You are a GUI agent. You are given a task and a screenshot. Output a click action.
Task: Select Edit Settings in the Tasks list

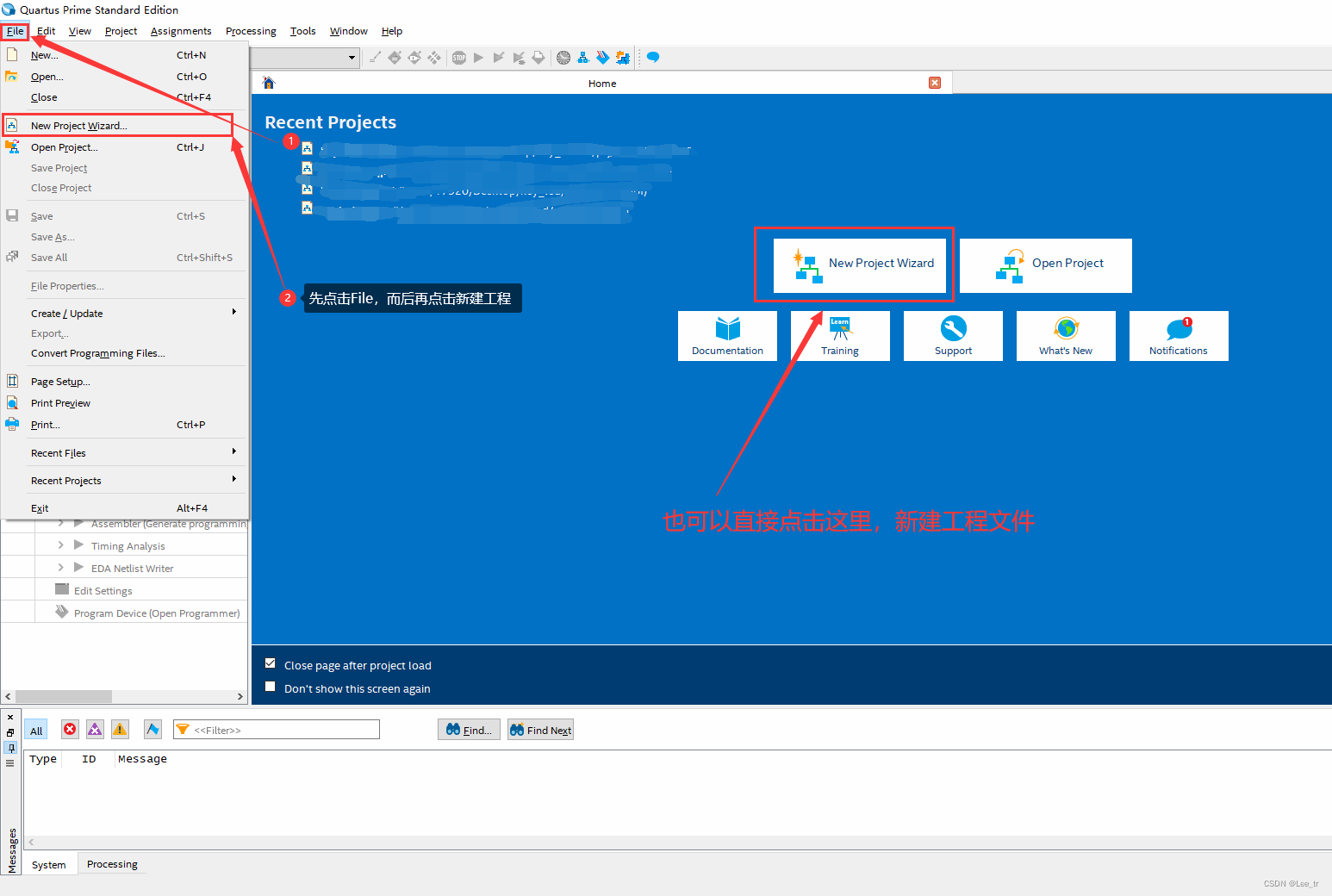click(103, 591)
